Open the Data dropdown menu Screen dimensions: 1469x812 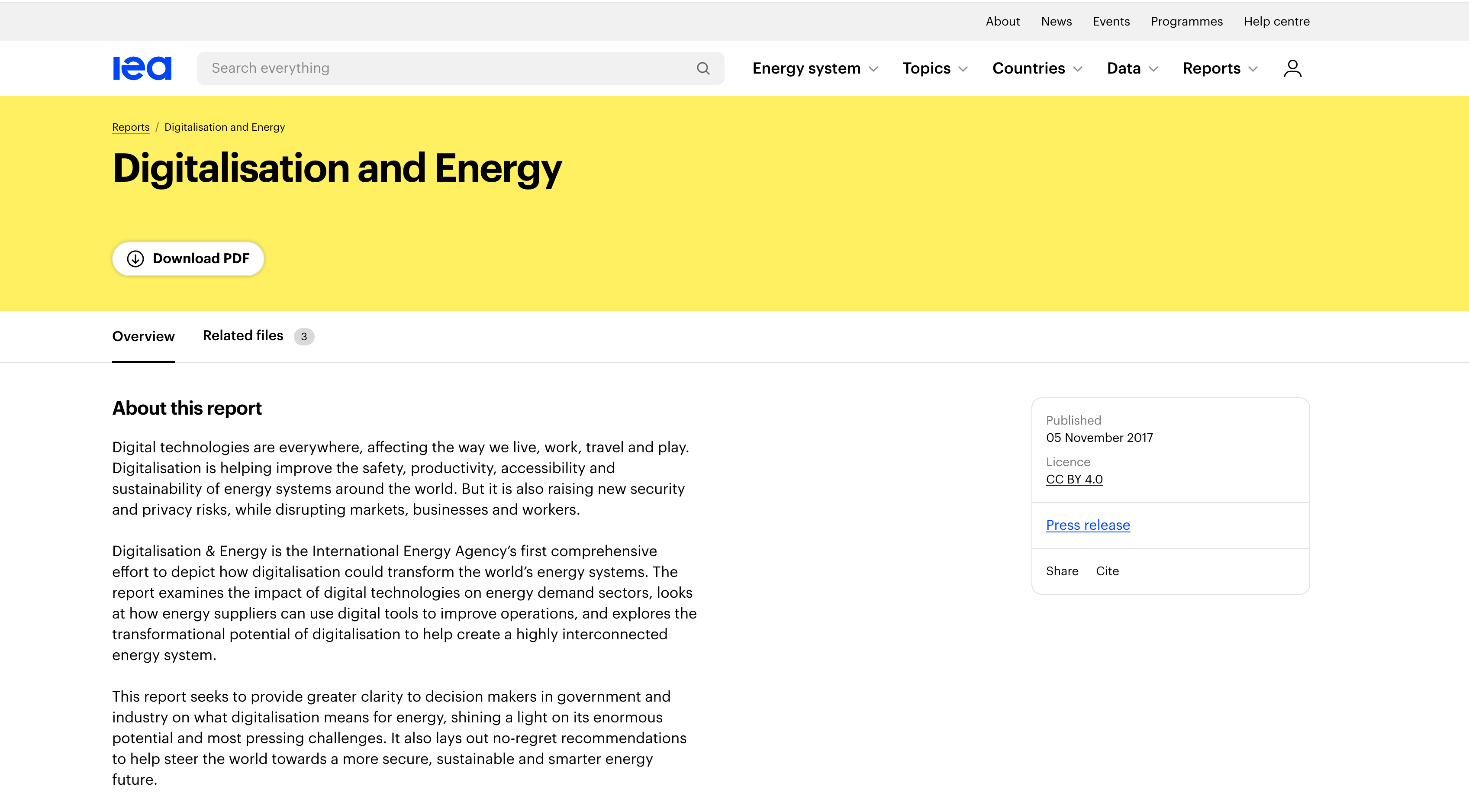1133,68
